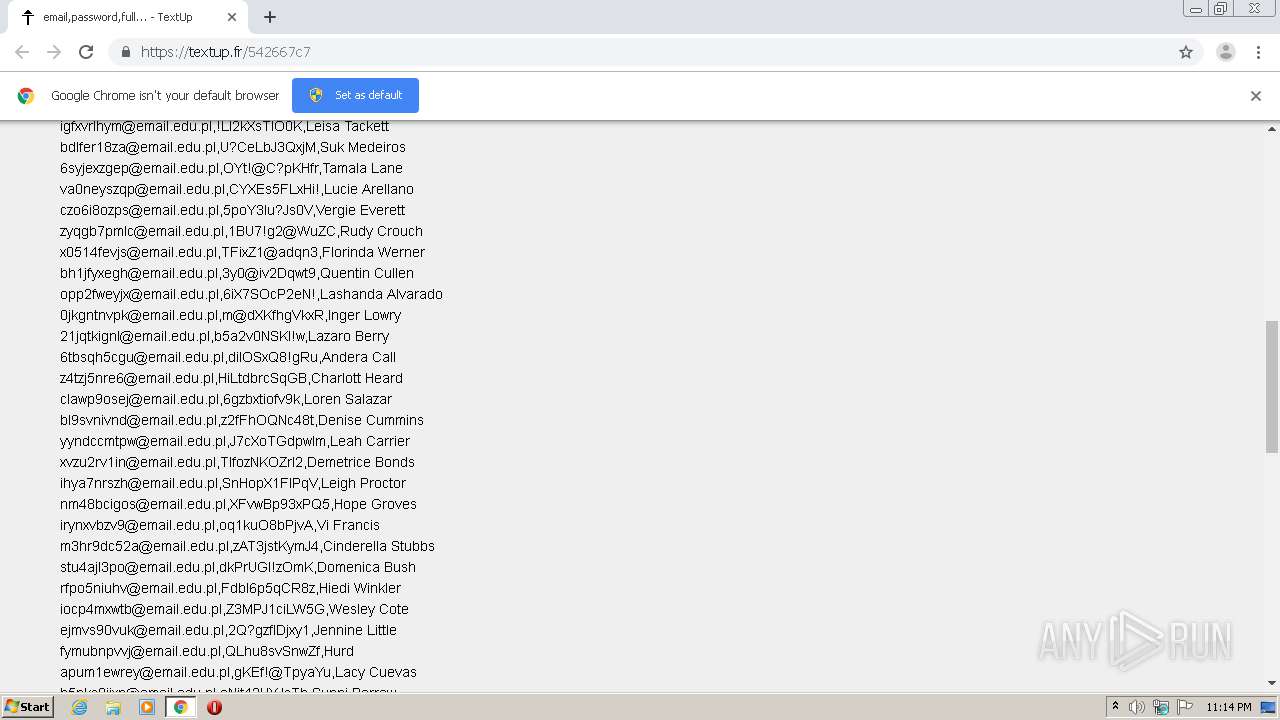
Task: Click the row with Lucie Arellano
Action: pos(237,189)
